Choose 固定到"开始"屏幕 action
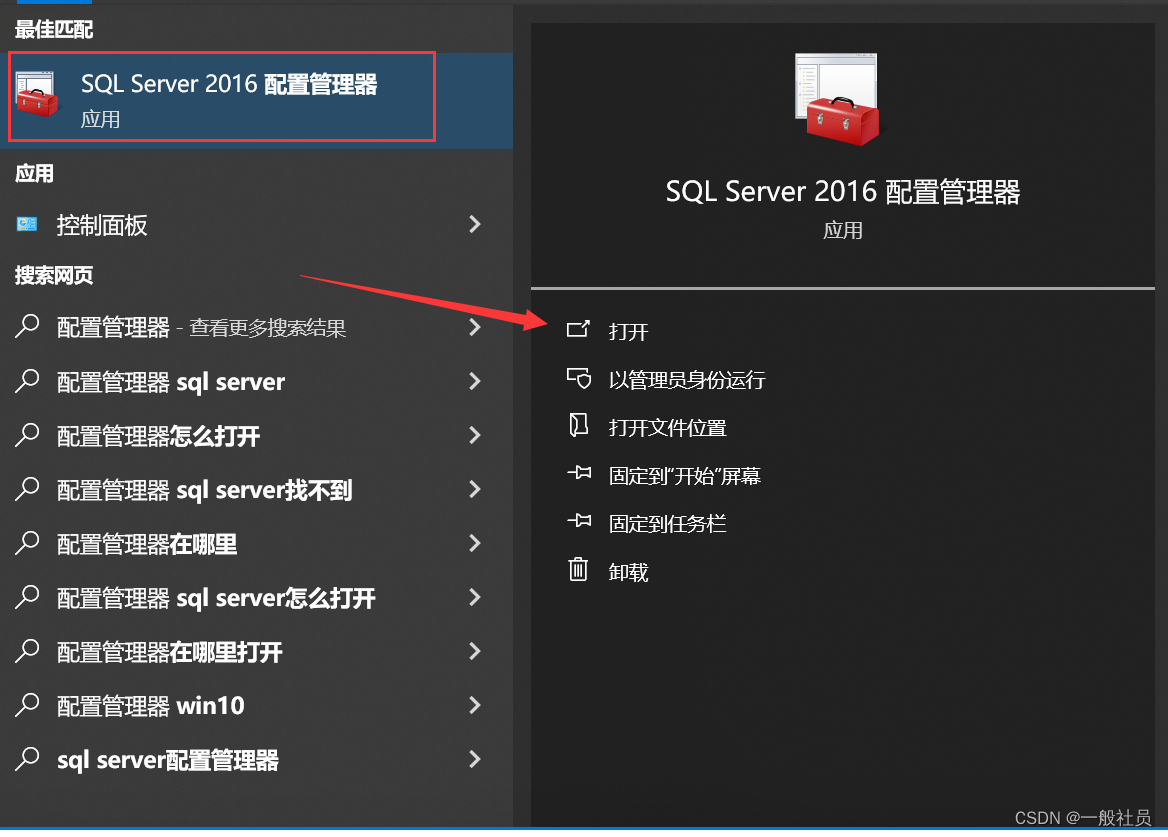This screenshot has width=1168, height=837. (685, 476)
